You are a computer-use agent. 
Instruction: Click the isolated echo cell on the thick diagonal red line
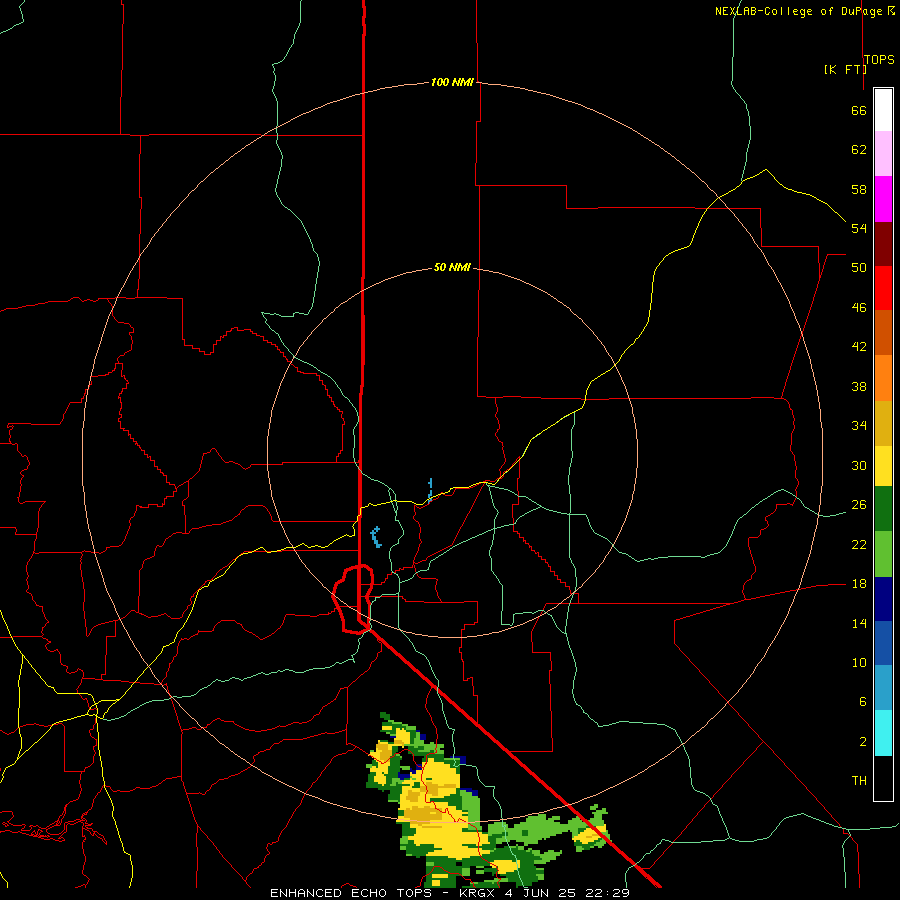point(590,828)
